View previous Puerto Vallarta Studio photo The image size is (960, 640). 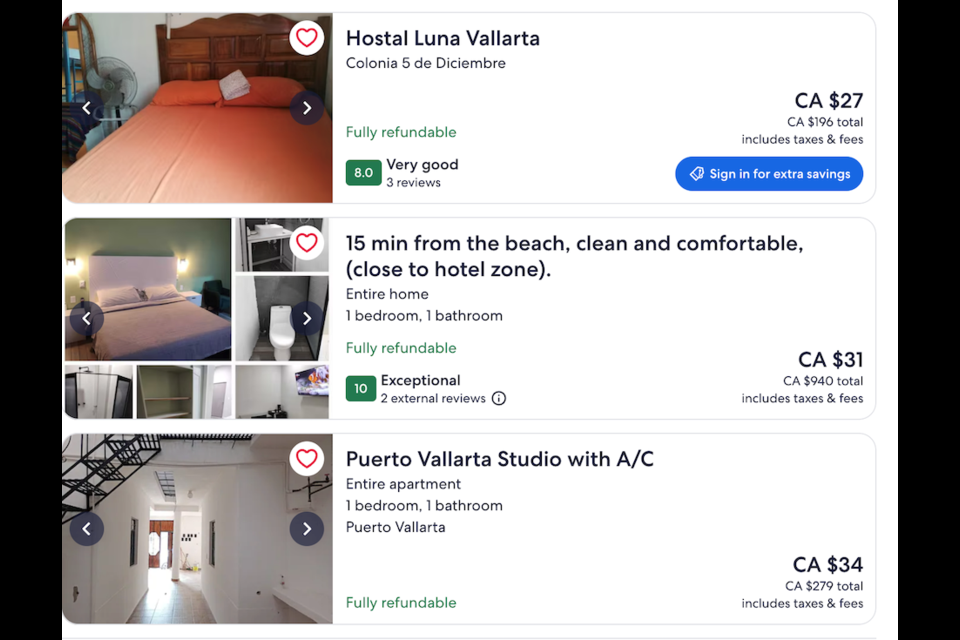tap(86, 529)
